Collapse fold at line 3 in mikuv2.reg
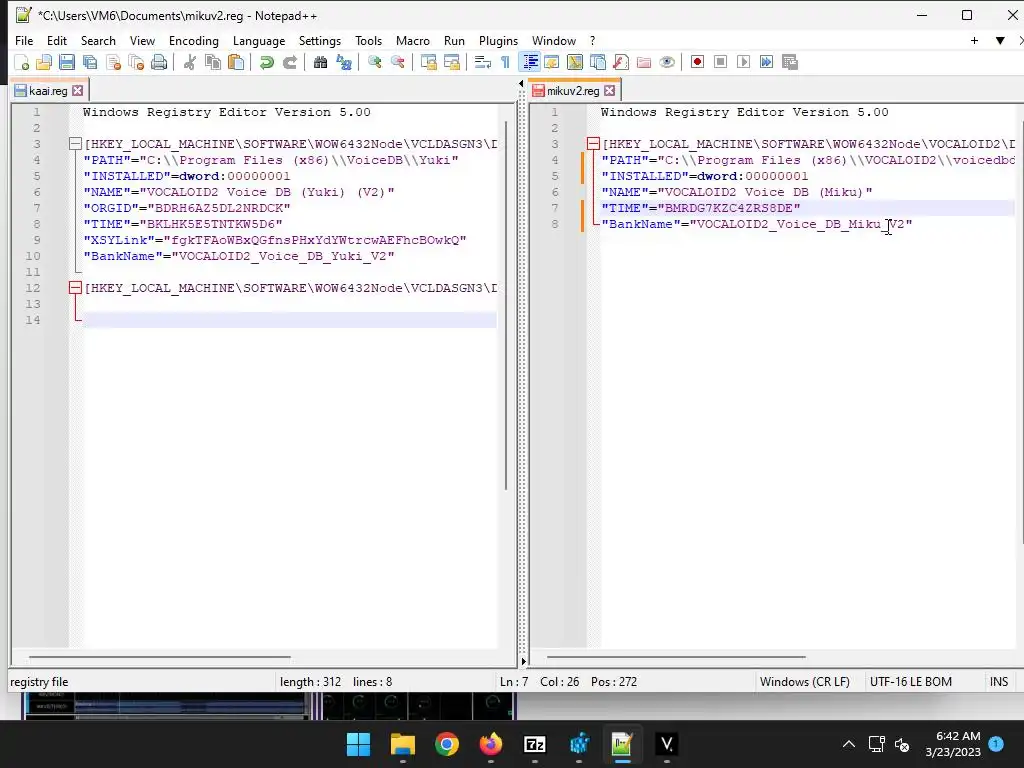The image size is (1024, 768). [x=593, y=144]
